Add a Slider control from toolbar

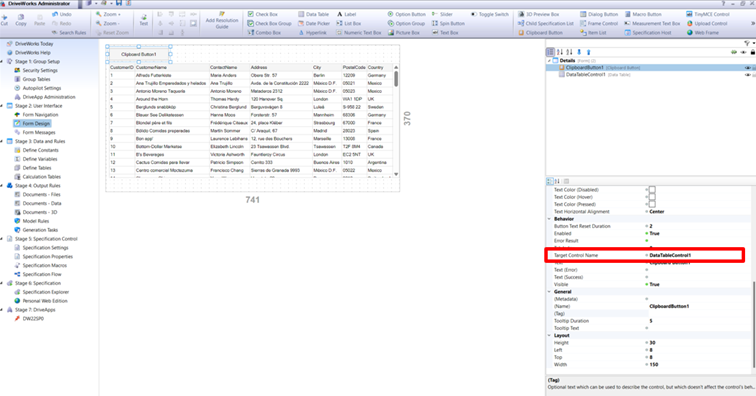[x=442, y=14]
